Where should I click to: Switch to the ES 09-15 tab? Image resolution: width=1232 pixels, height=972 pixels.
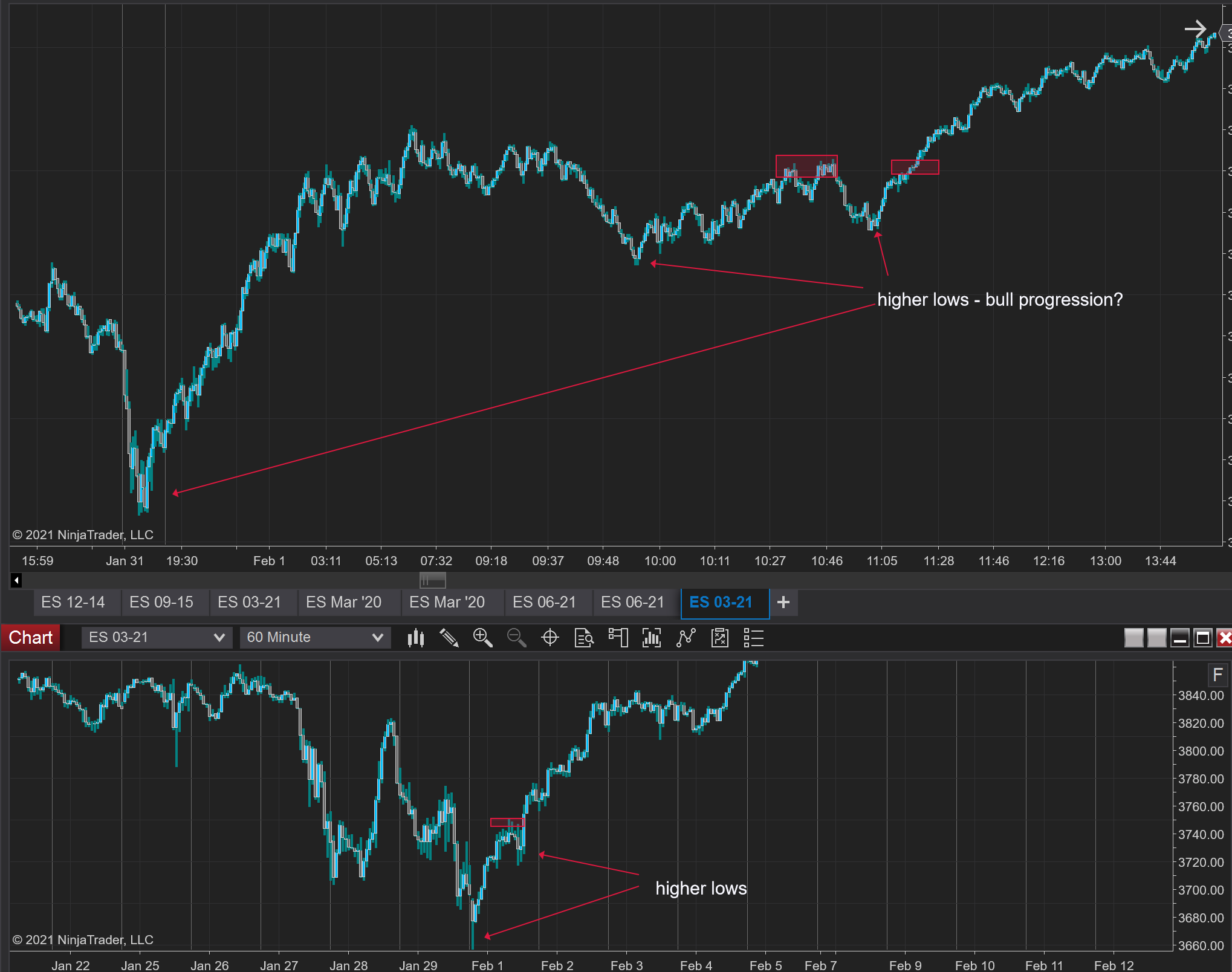pyautogui.click(x=161, y=602)
